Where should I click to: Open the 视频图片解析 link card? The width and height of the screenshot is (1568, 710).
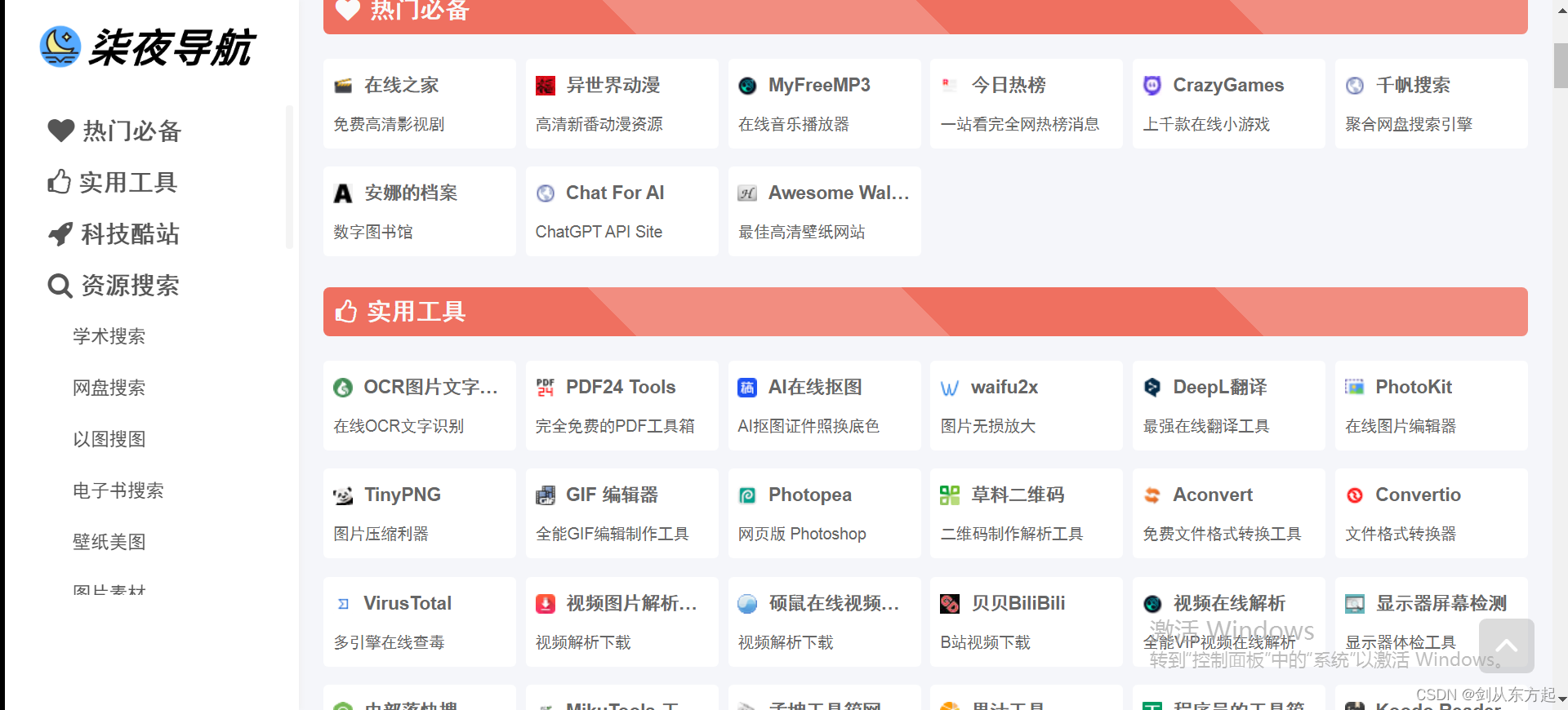621,622
